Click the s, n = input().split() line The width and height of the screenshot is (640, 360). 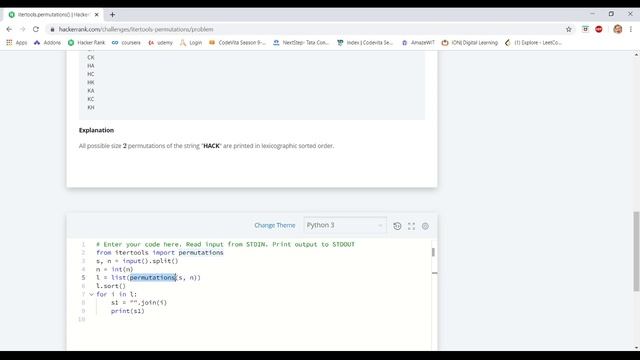coord(137,261)
